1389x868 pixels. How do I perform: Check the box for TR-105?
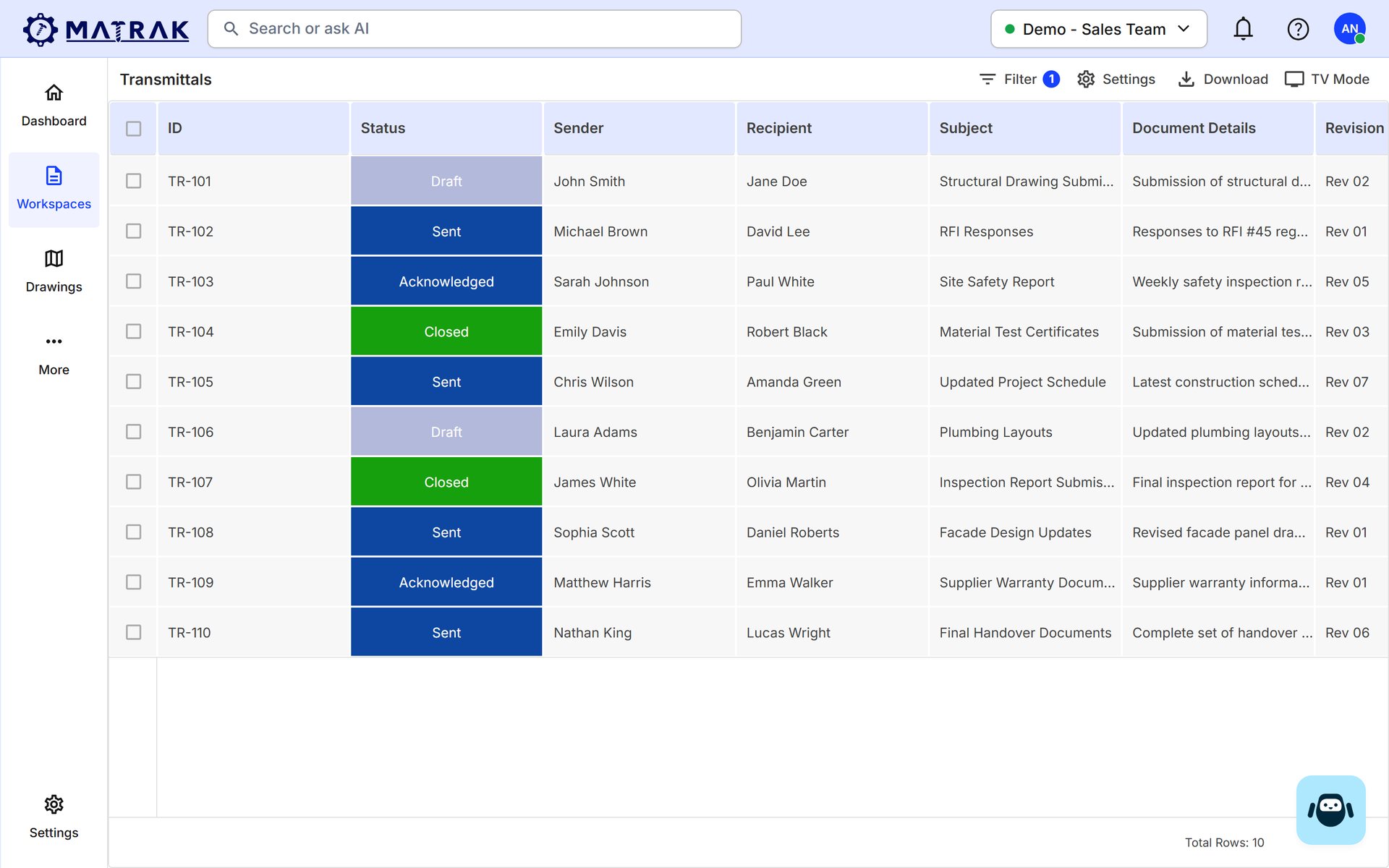tap(133, 381)
